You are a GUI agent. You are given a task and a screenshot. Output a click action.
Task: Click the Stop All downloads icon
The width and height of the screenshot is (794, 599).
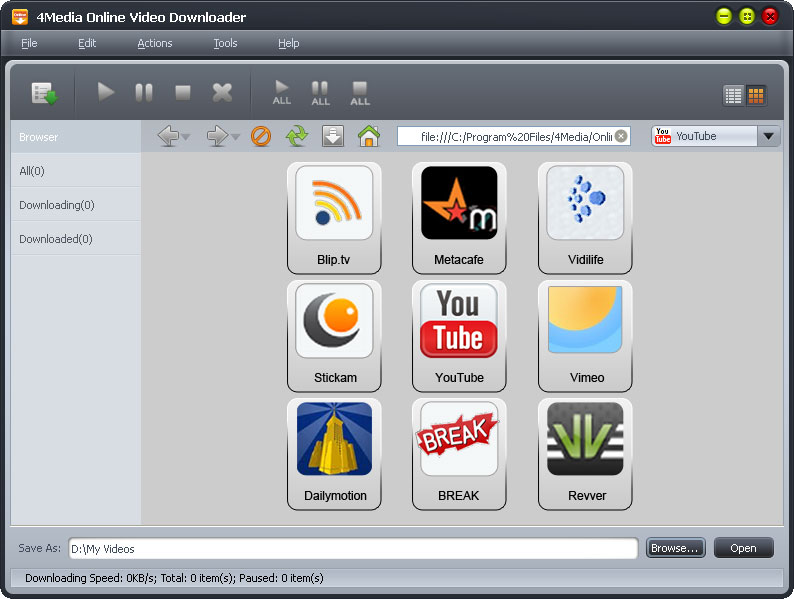coord(360,93)
